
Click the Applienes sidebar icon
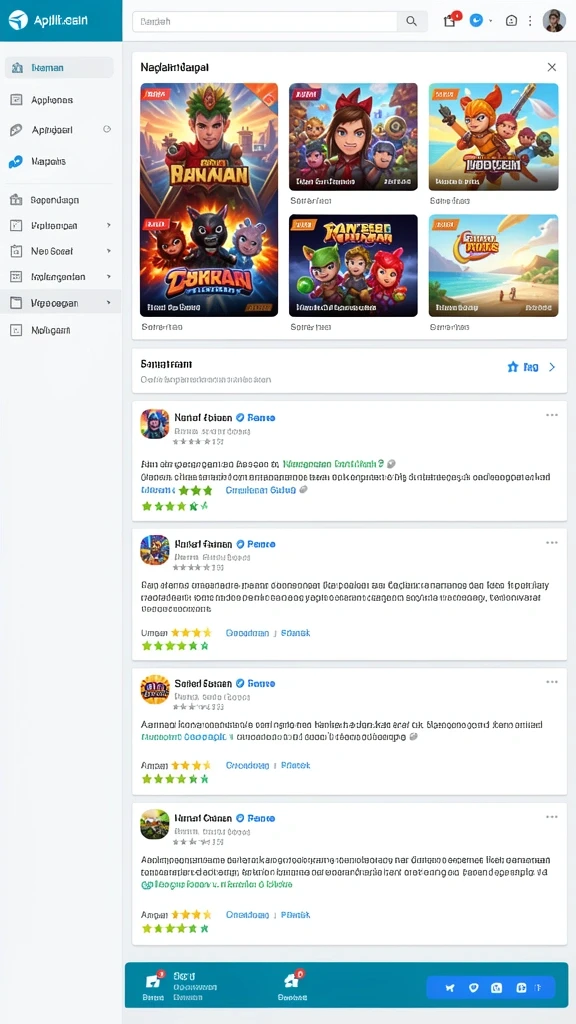(17, 100)
